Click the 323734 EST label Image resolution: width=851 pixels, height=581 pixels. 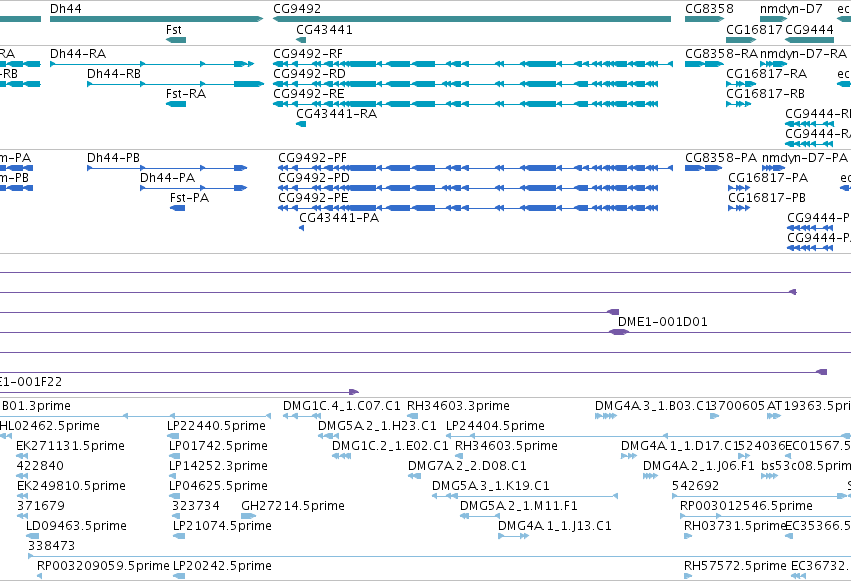(196, 506)
